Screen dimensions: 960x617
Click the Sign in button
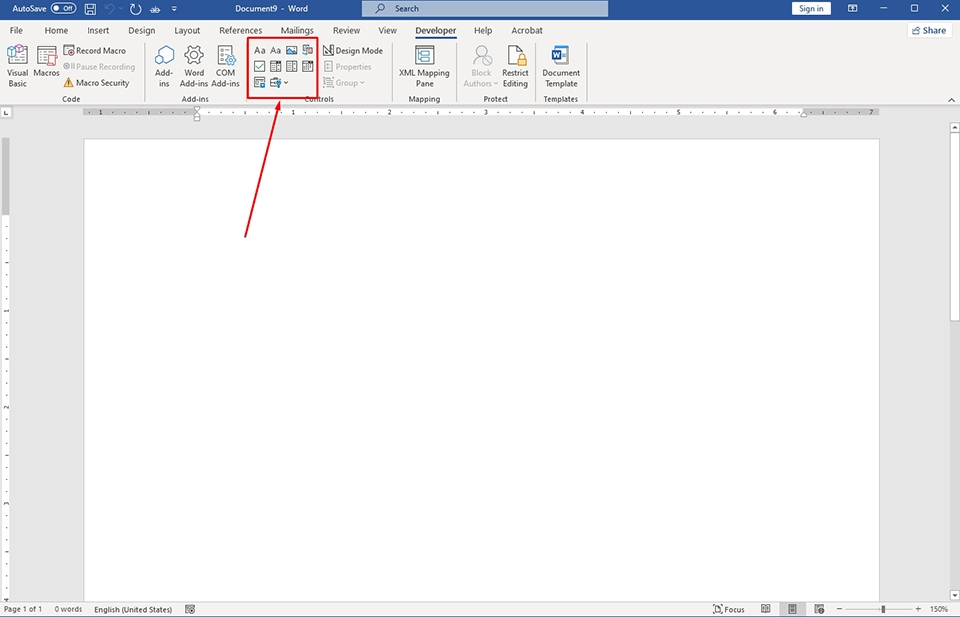pyautogui.click(x=811, y=9)
